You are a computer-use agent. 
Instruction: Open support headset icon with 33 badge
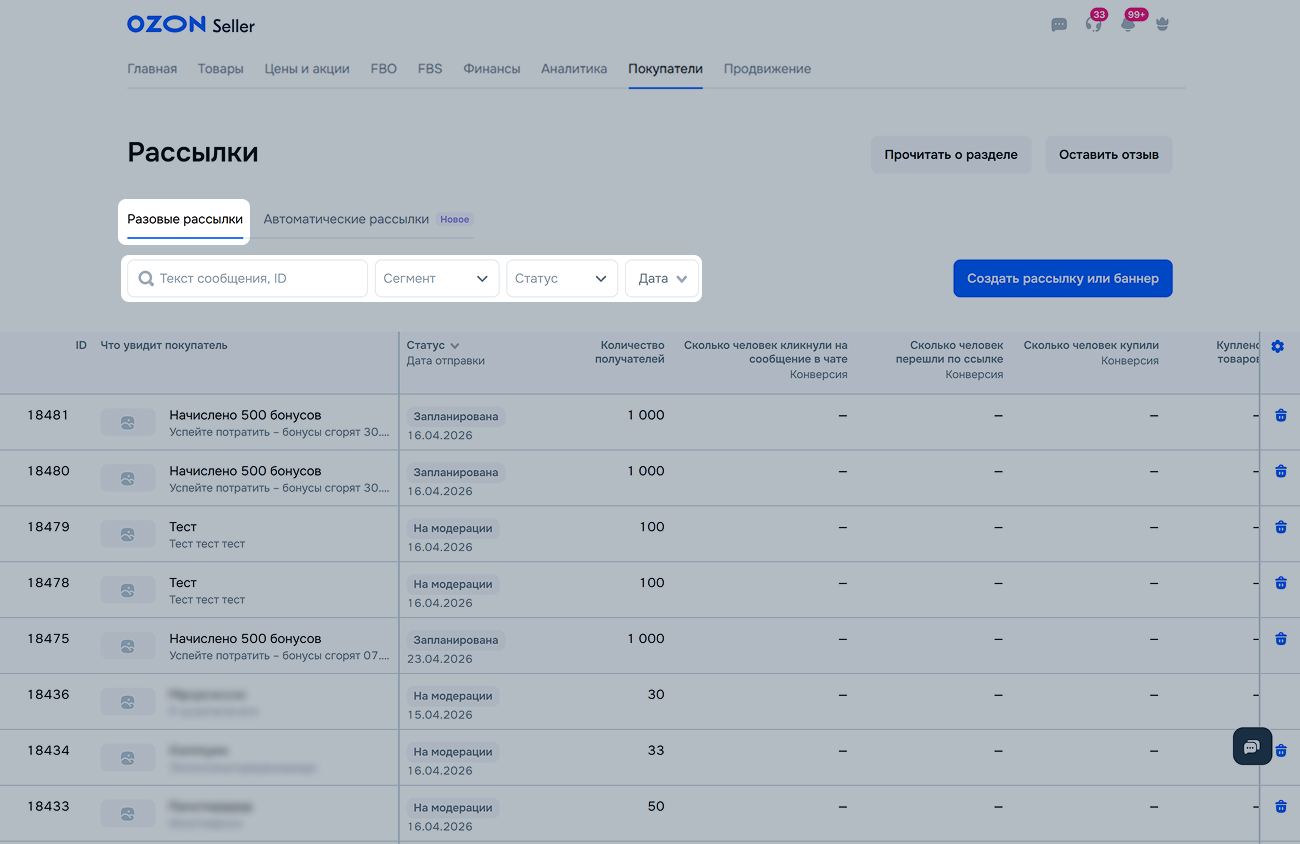click(1093, 25)
